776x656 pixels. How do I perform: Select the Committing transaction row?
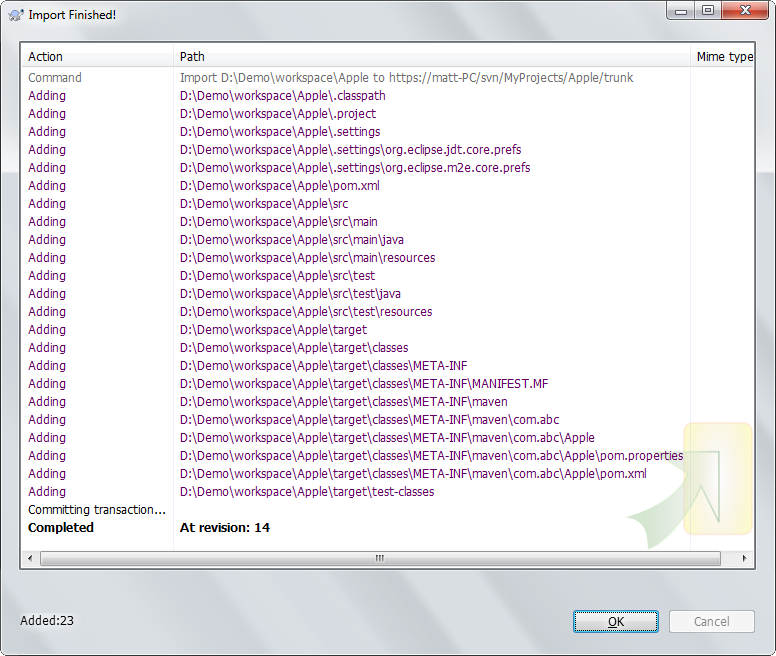[x=97, y=510]
